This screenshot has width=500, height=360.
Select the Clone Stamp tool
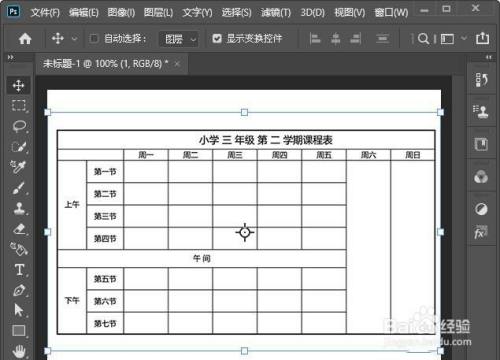[19, 208]
